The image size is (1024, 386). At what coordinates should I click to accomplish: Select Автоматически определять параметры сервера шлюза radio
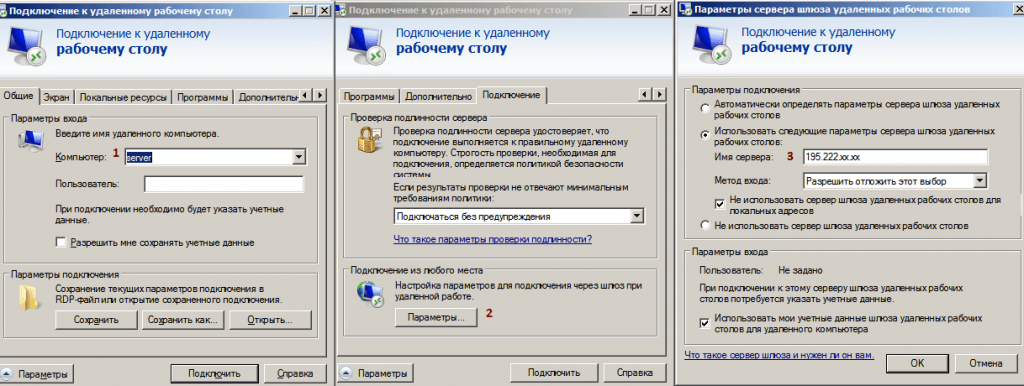point(705,109)
